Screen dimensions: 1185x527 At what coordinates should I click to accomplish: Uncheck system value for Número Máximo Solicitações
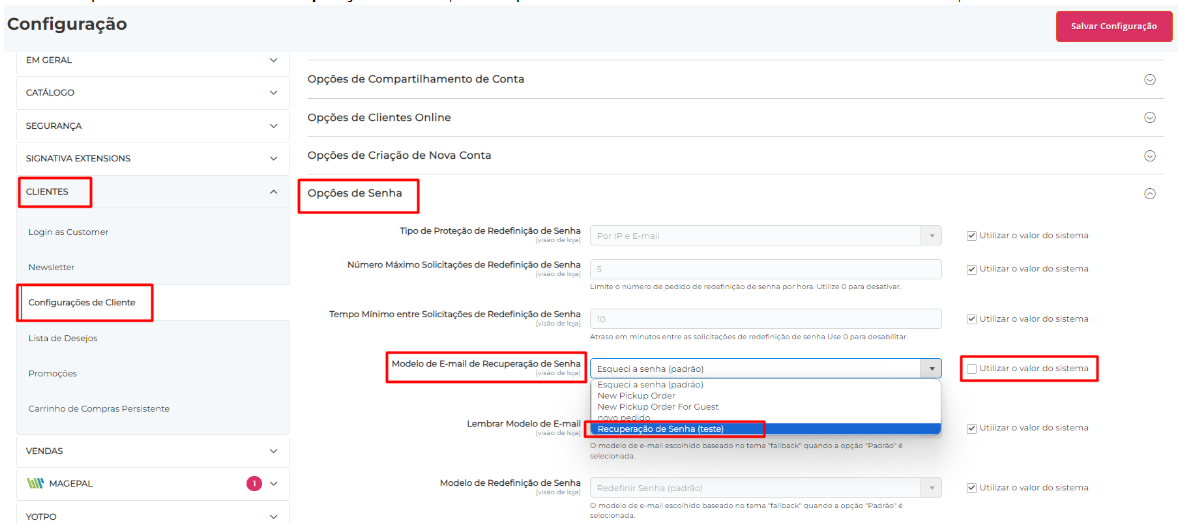pyautogui.click(x=972, y=269)
